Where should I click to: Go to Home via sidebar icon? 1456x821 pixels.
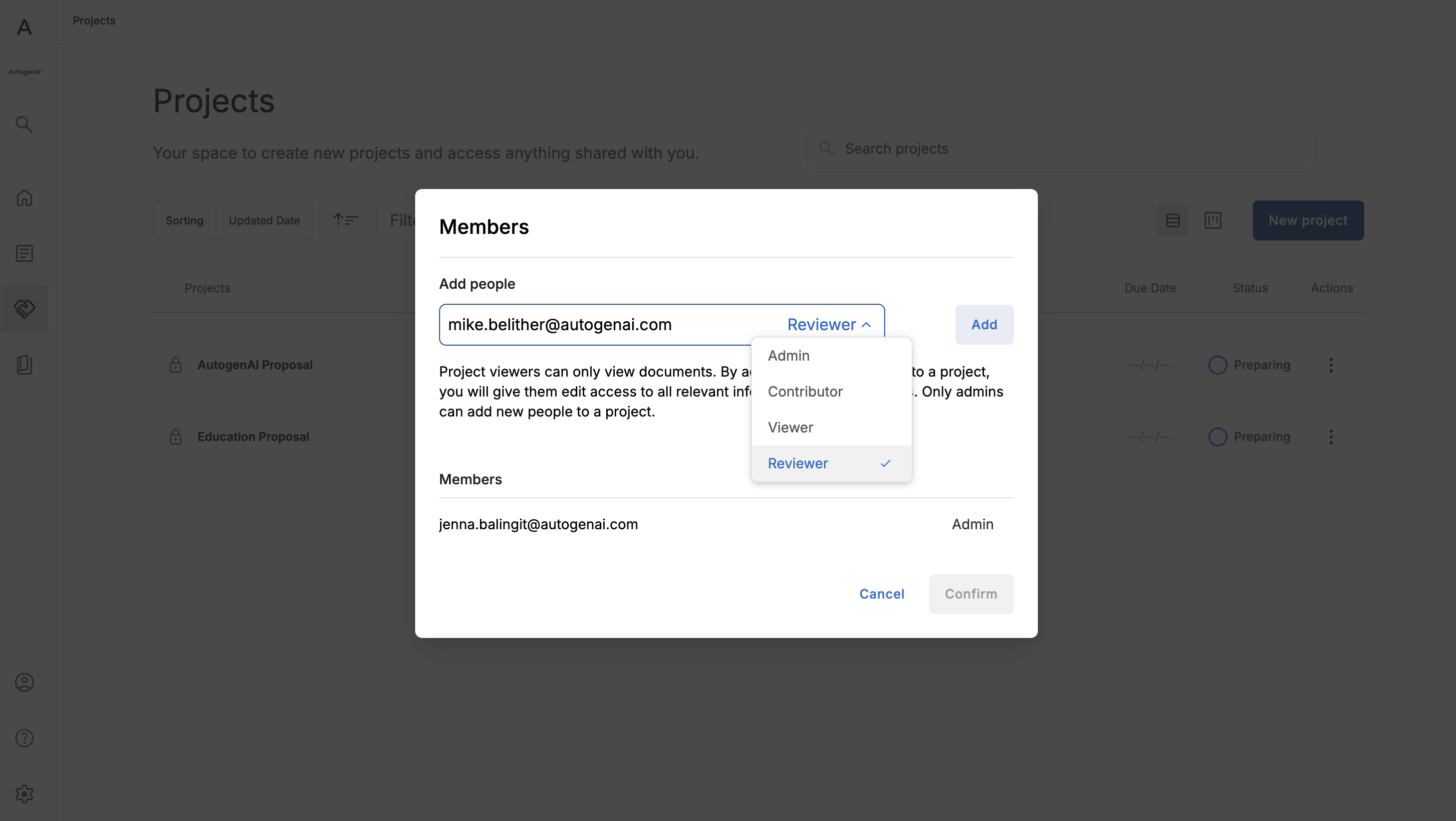(24, 198)
